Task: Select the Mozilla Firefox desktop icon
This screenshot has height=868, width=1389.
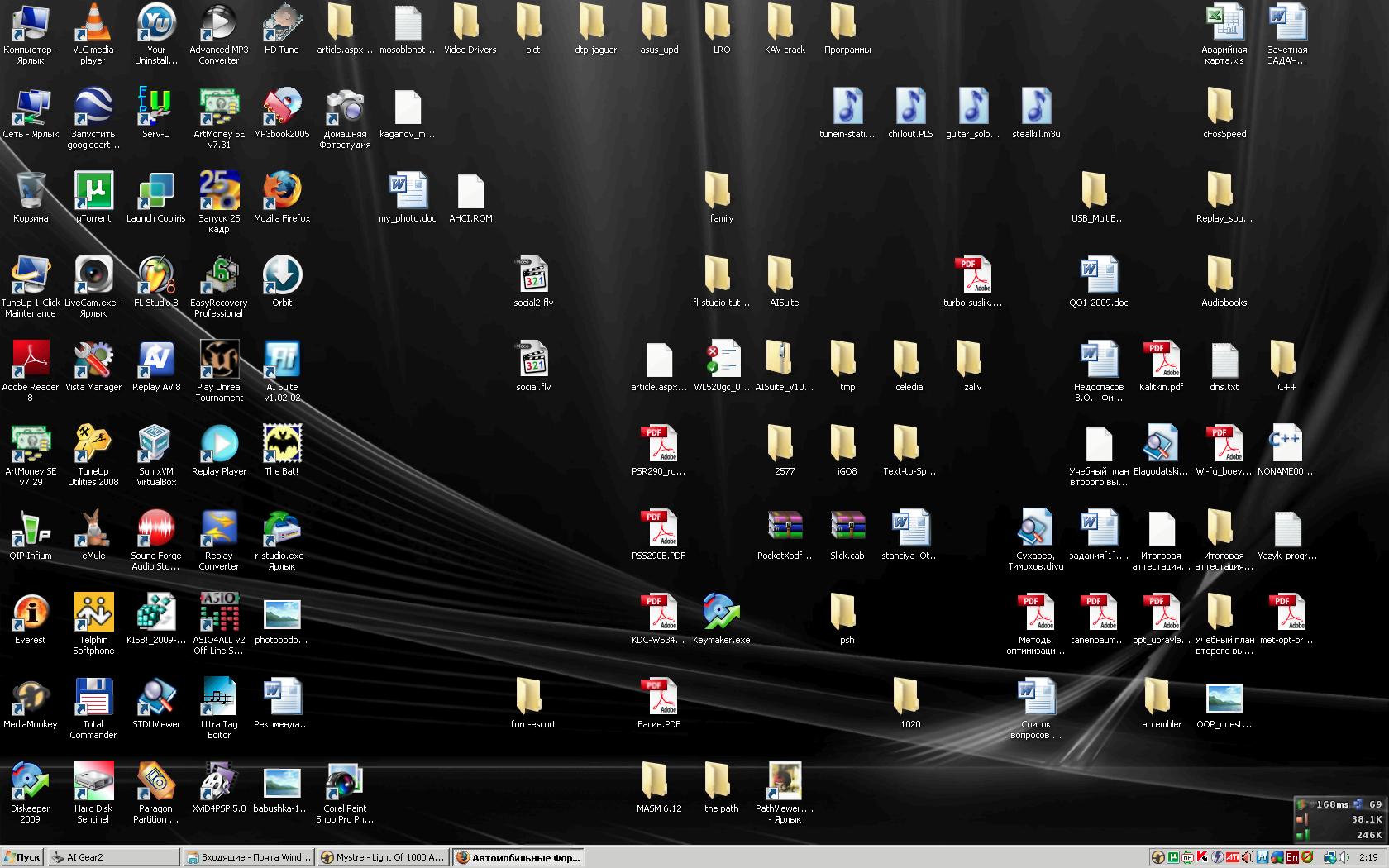Action: [x=282, y=193]
